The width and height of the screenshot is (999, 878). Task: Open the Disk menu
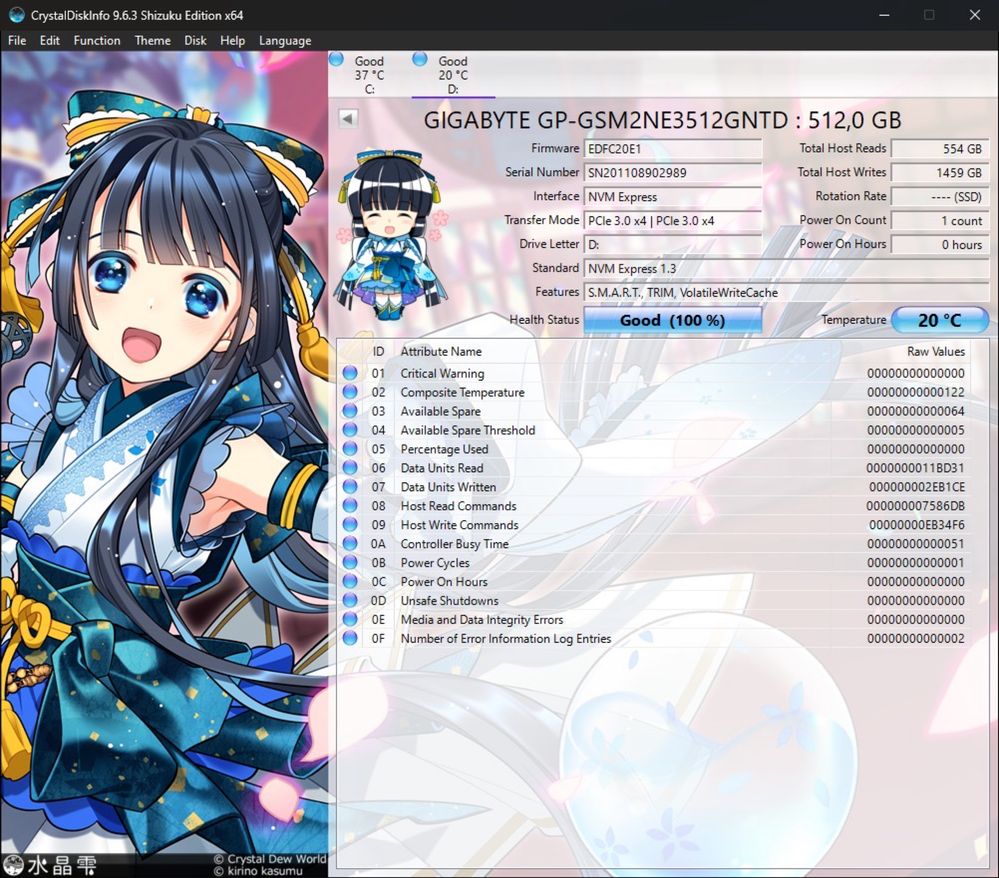coord(196,40)
